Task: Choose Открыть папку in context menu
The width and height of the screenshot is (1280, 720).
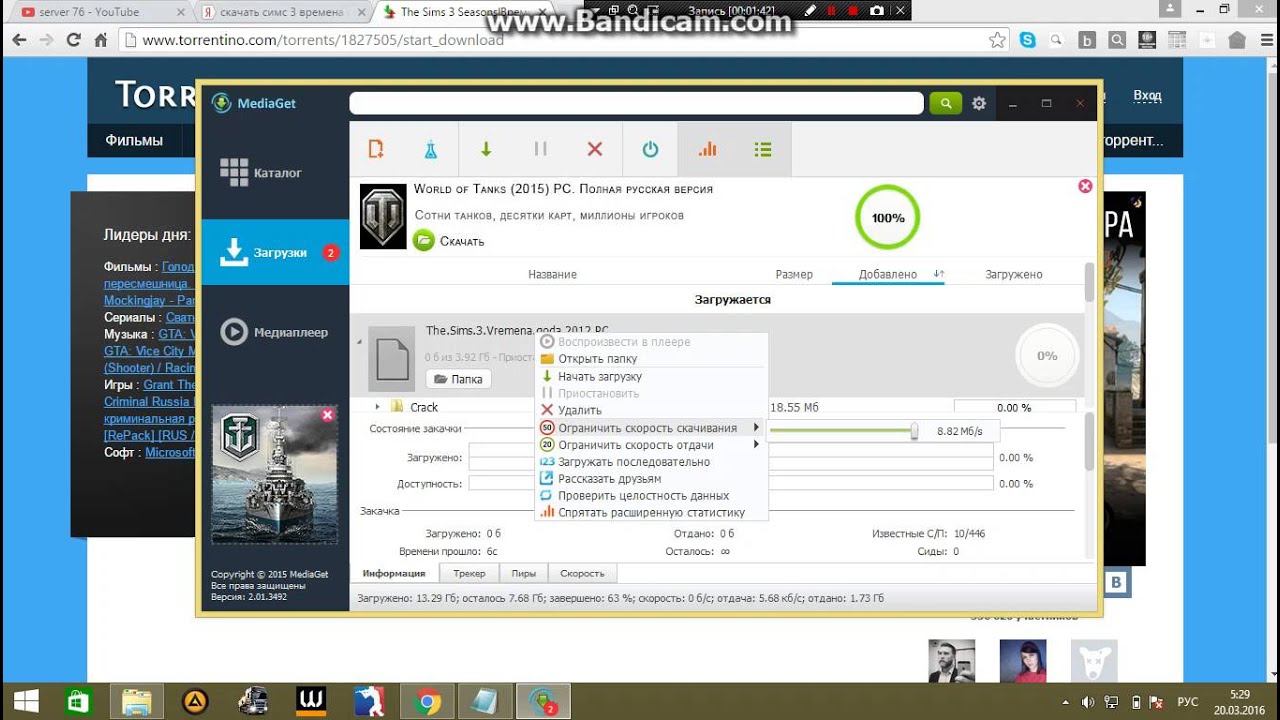Action: click(x=597, y=359)
